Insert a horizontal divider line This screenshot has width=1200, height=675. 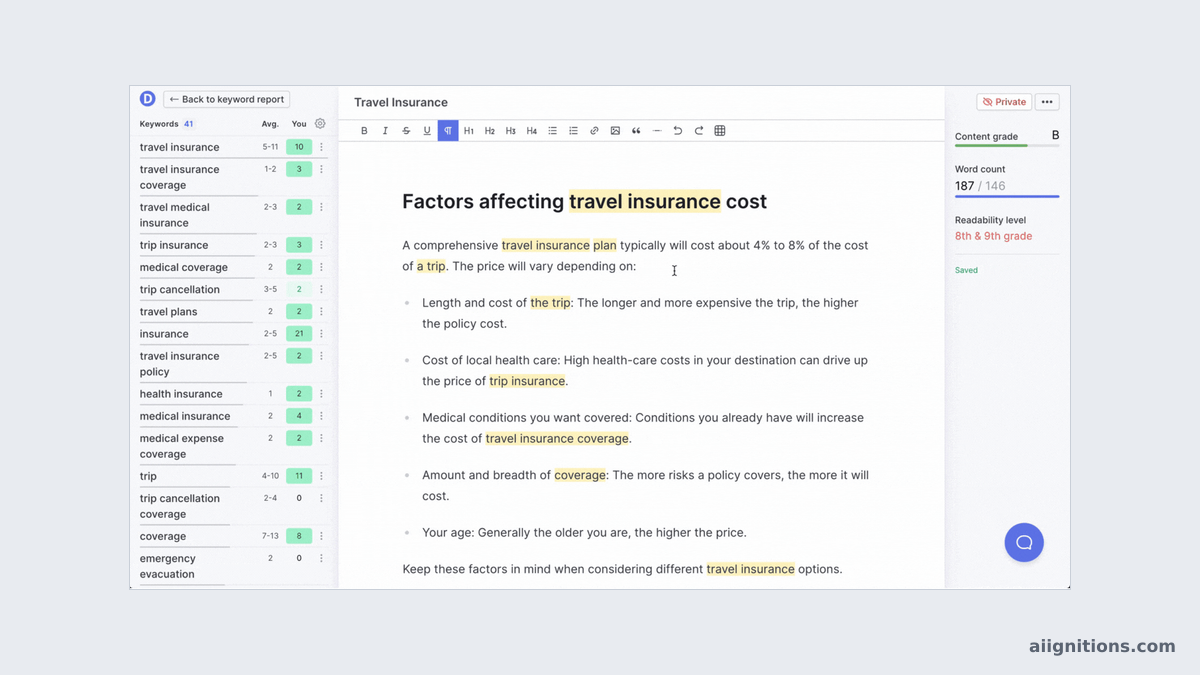pyautogui.click(x=657, y=131)
